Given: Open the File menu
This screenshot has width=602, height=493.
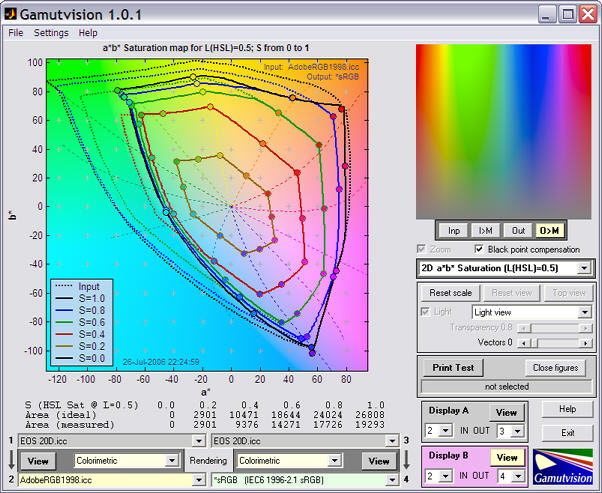Looking at the screenshot, I should pos(16,33).
